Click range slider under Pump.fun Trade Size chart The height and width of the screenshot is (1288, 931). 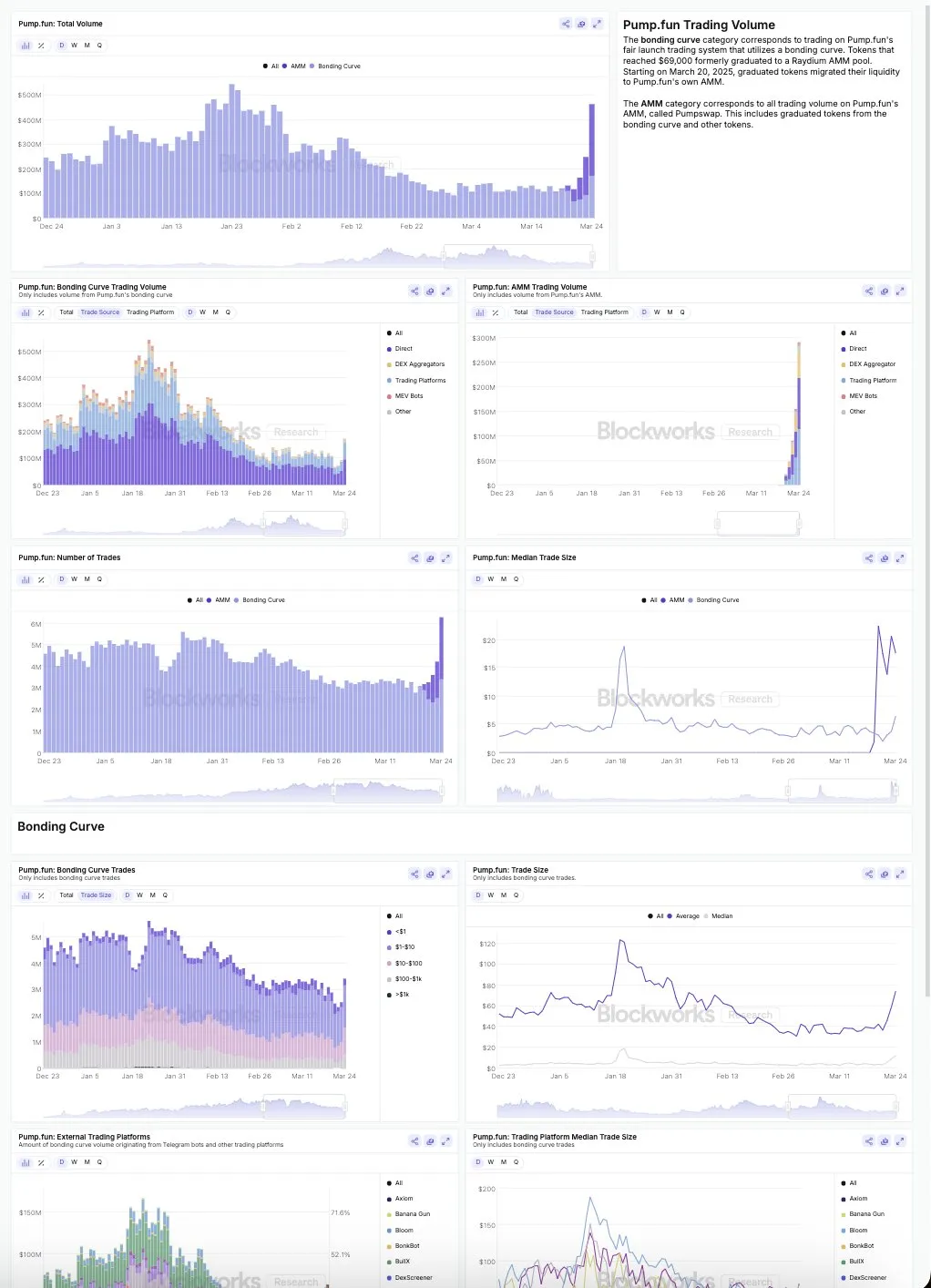click(x=842, y=1107)
